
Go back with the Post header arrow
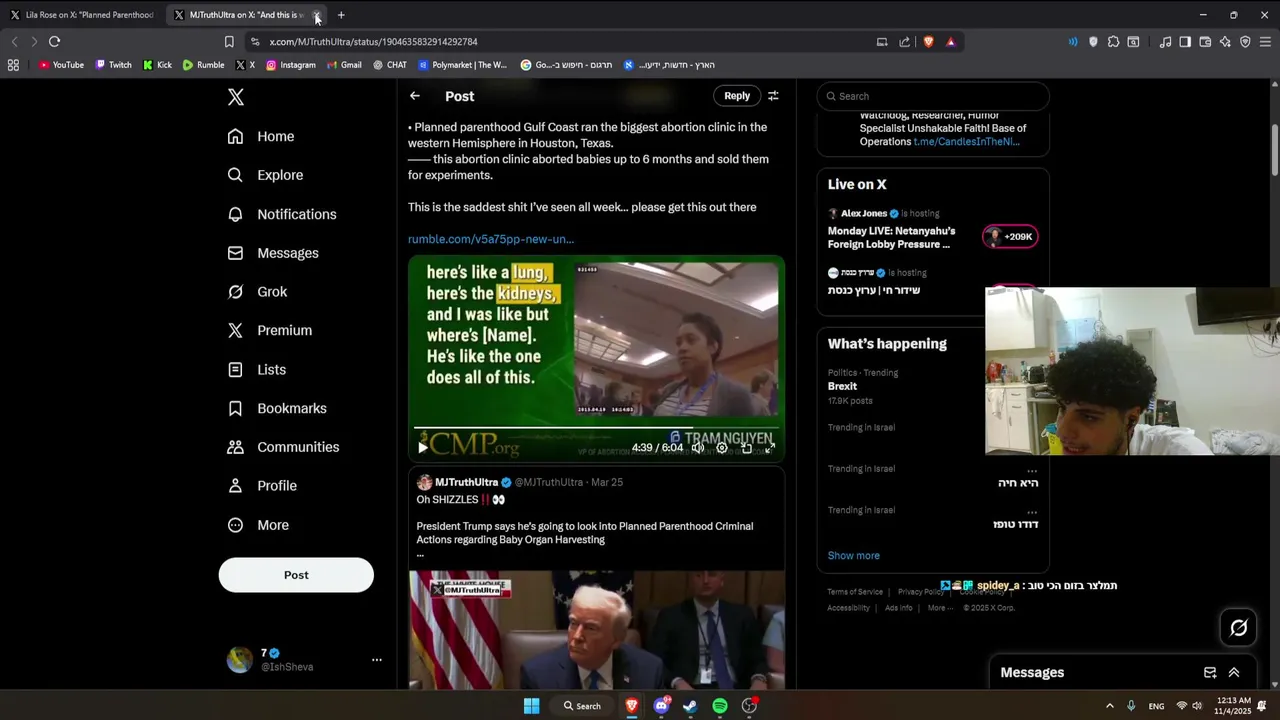tap(415, 96)
